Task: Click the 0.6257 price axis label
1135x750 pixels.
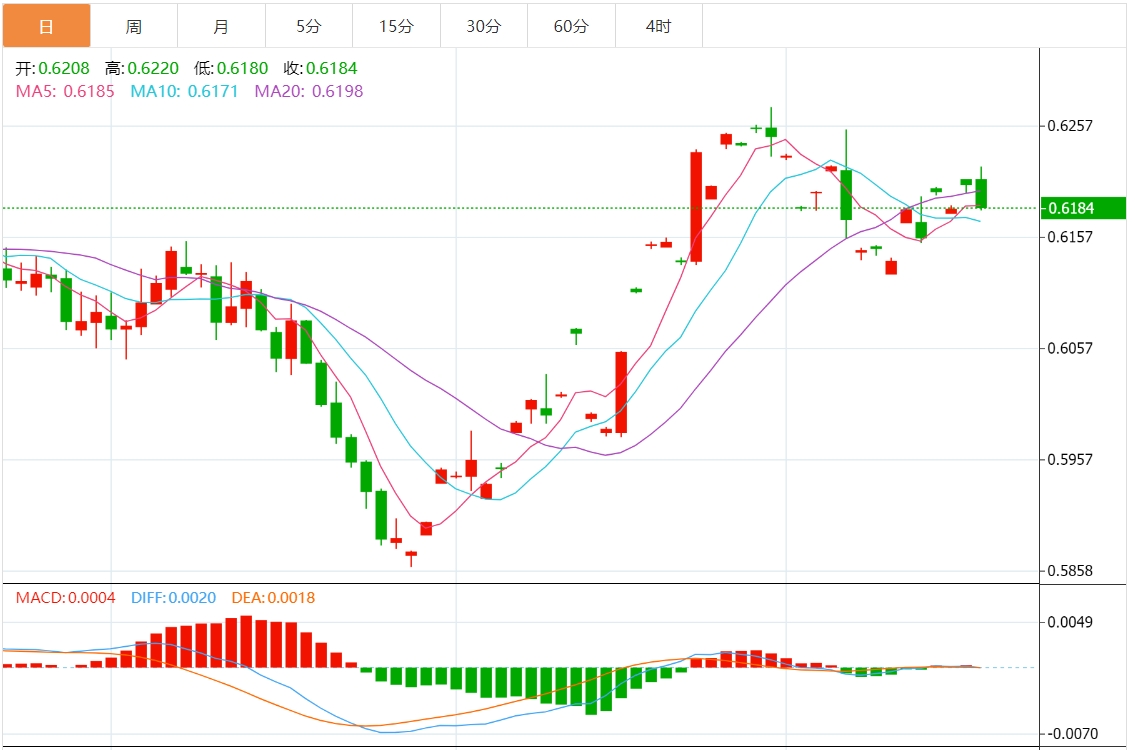Action: coord(1071,126)
